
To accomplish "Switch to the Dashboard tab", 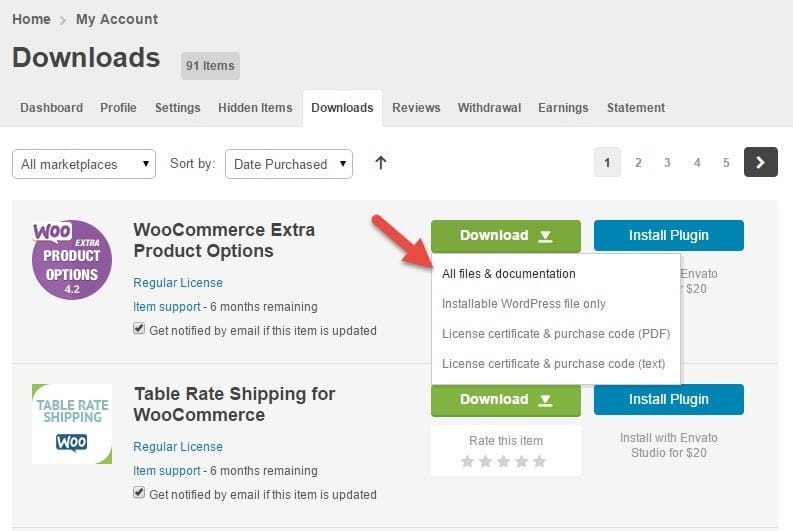I will pos(52,108).
